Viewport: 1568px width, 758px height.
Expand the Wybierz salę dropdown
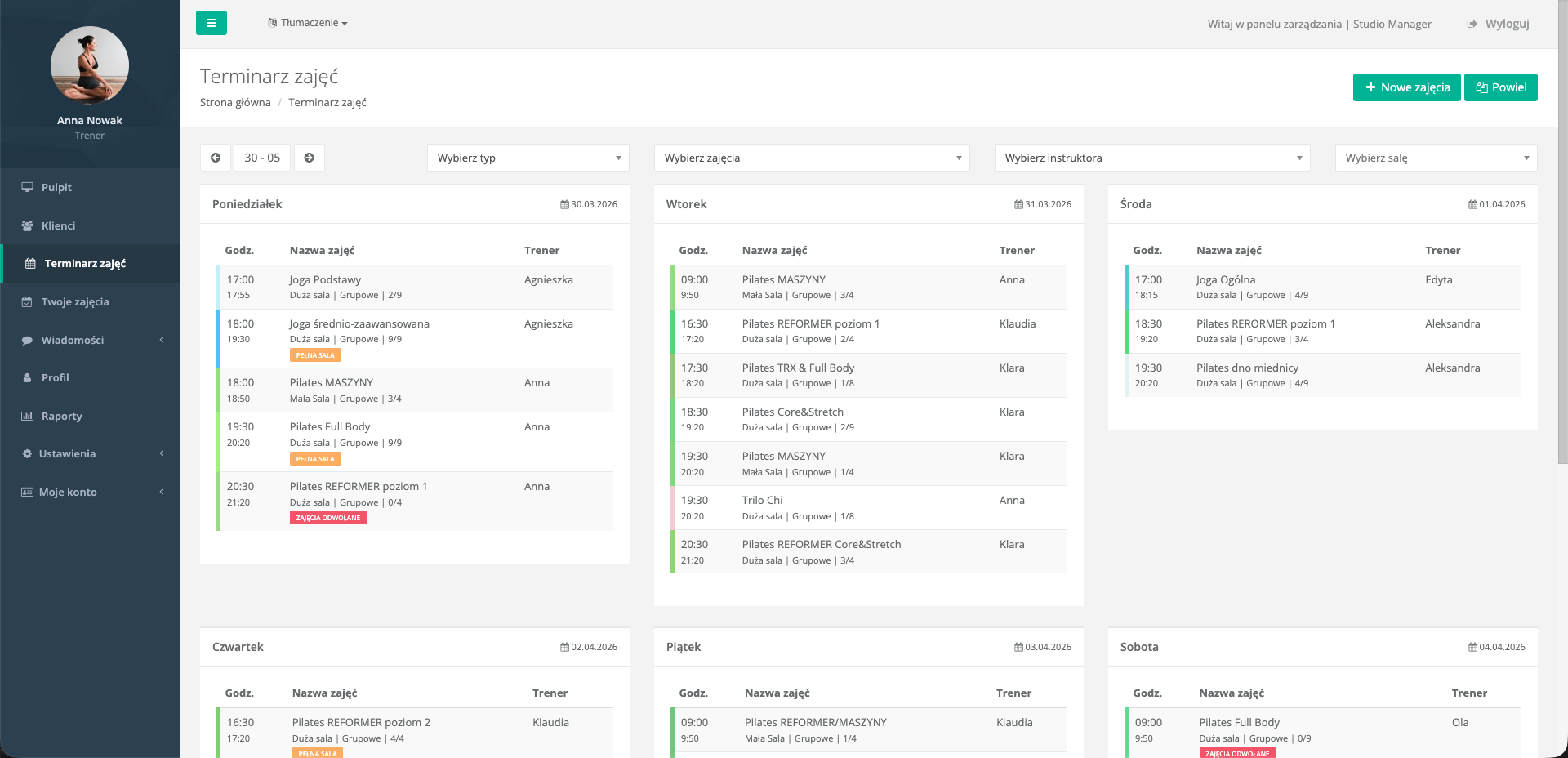click(x=1436, y=158)
